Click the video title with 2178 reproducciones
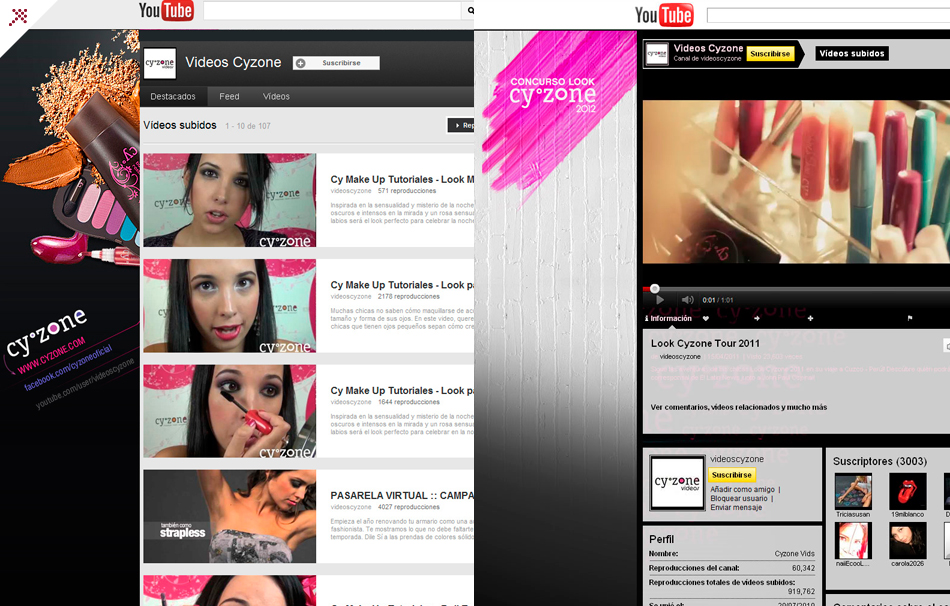Image resolution: width=950 pixels, height=606 pixels. (402, 285)
